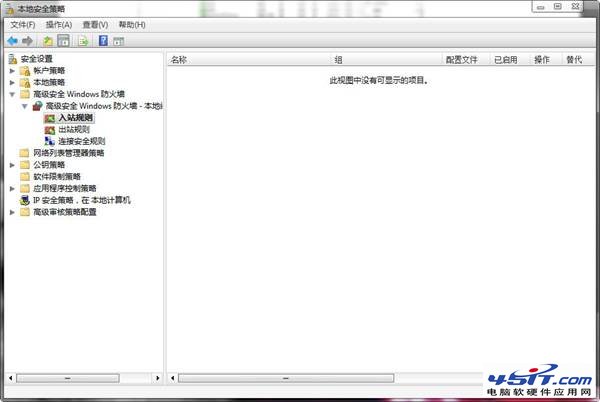Image resolution: width=600 pixels, height=402 pixels.
Task: Sort by the 配置文件 column header
Action: click(x=466, y=60)
